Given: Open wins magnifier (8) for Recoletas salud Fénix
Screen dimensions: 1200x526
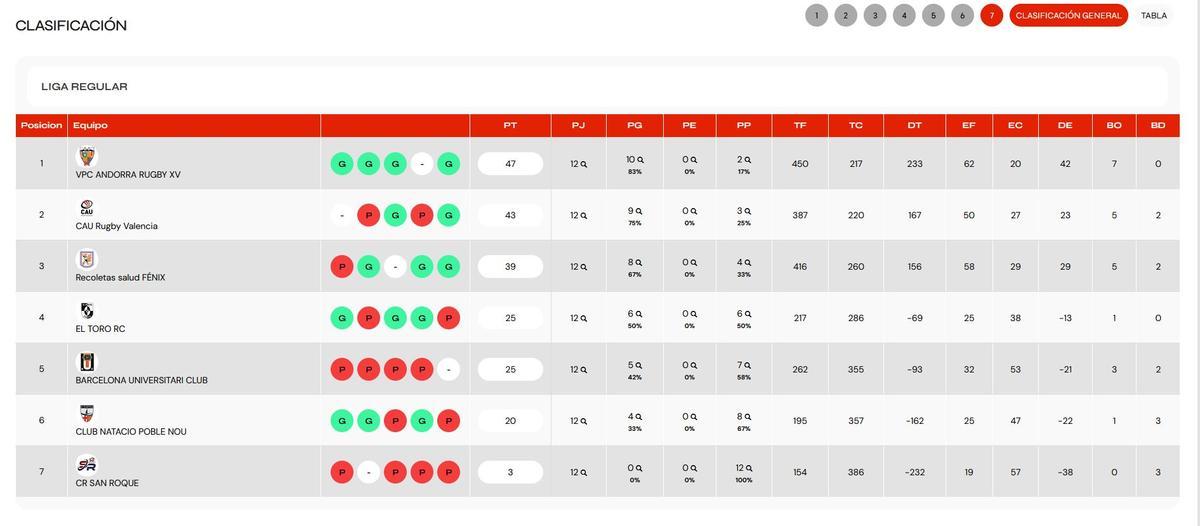Looking at the screenshot, I should (639, 262).
